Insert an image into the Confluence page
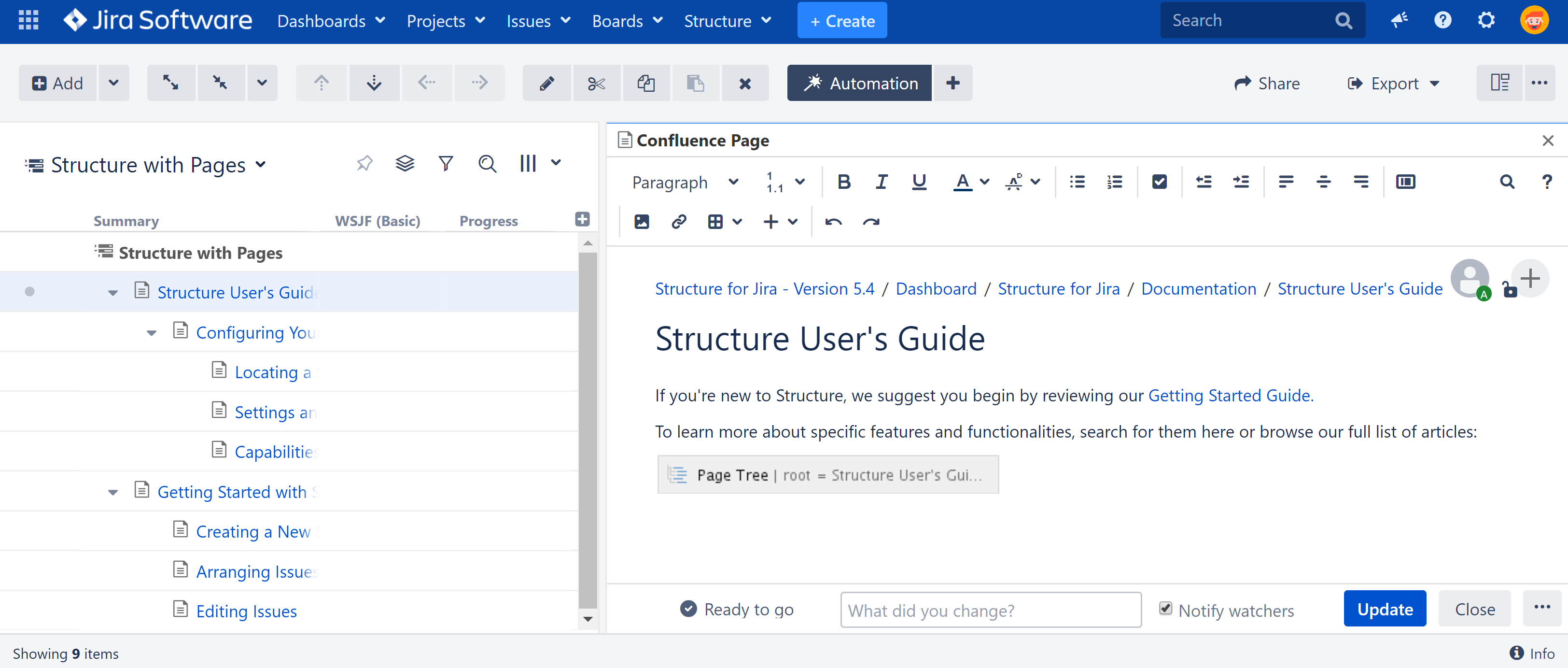The width and height of the screenshot is (1568, 668). coord(641,222)
